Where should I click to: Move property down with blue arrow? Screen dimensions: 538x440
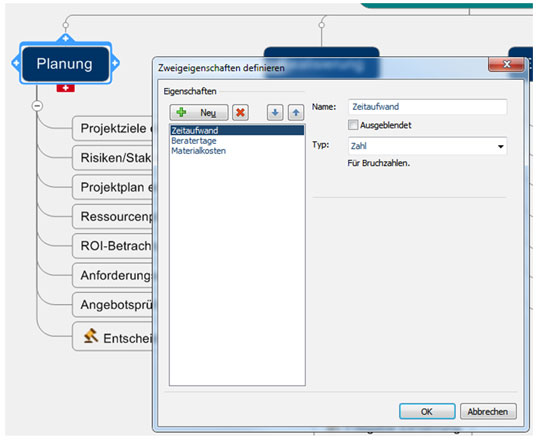(275, 112)
